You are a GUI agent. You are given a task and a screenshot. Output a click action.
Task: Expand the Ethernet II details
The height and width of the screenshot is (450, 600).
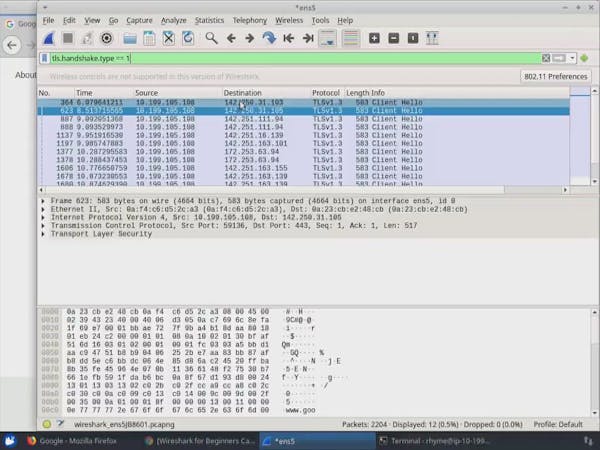43,209
